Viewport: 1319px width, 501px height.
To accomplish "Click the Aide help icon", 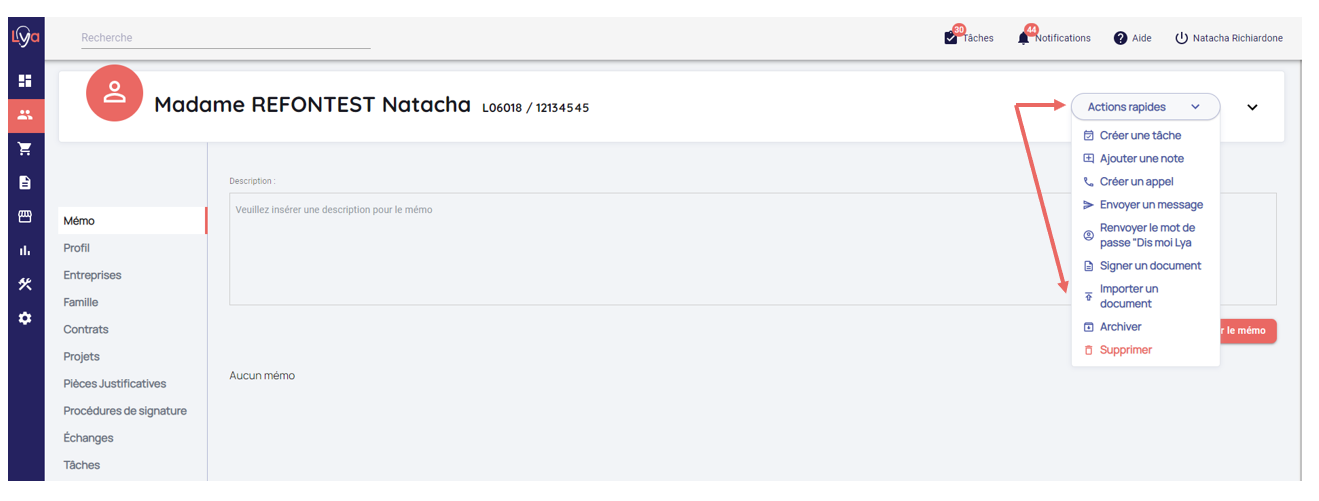I will click(1121, 38).
